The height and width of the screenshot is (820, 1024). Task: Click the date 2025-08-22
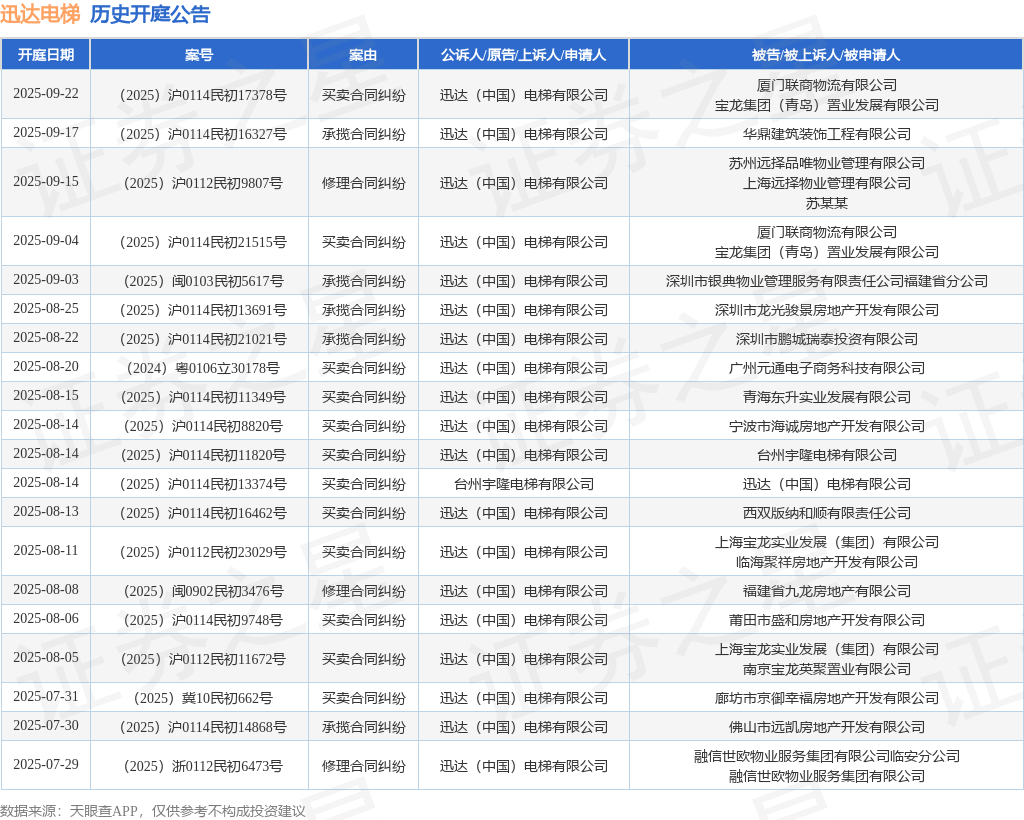pyautogui.click(x=46, y=338)
